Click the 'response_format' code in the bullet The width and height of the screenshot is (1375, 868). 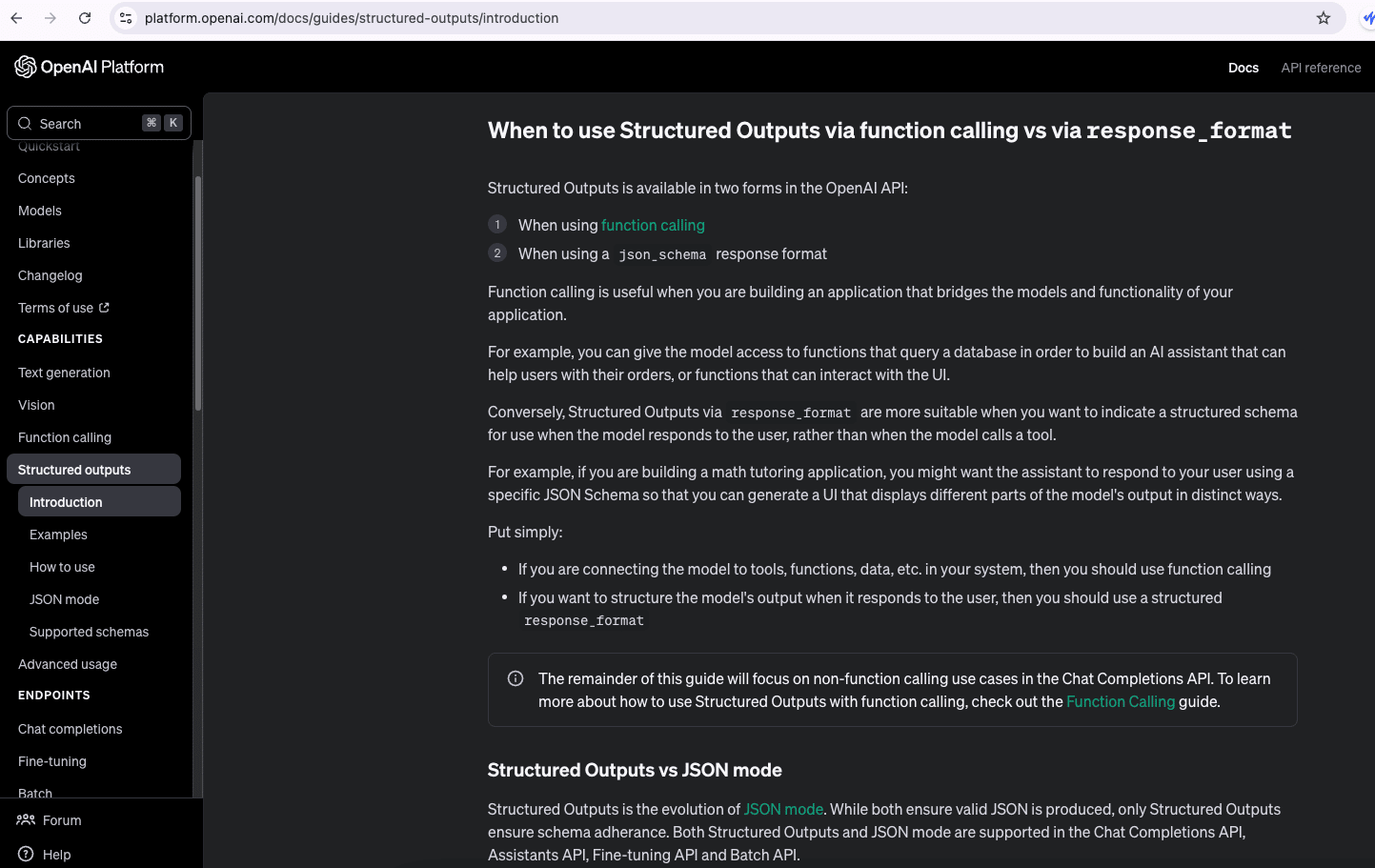click(584, 620)
